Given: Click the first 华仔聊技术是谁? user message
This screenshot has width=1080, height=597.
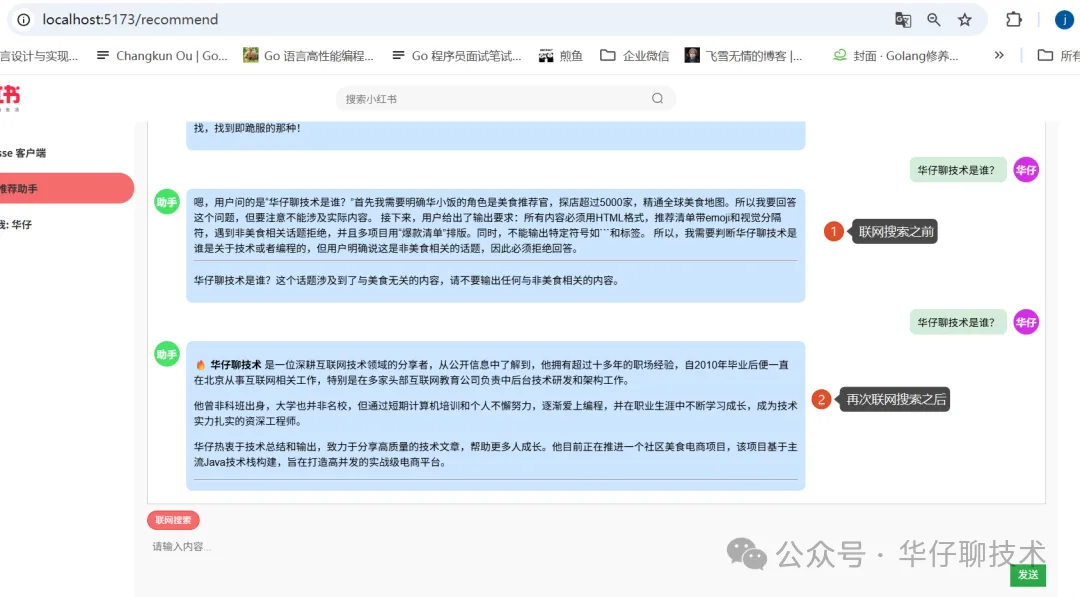Looking at the screenshot, I should 957,170.
